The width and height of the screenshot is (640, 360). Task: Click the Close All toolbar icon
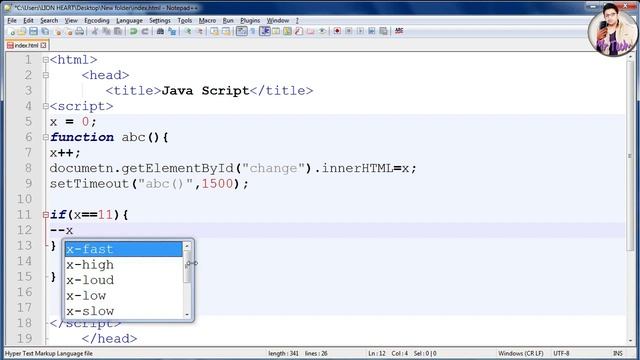pos(70,31)
